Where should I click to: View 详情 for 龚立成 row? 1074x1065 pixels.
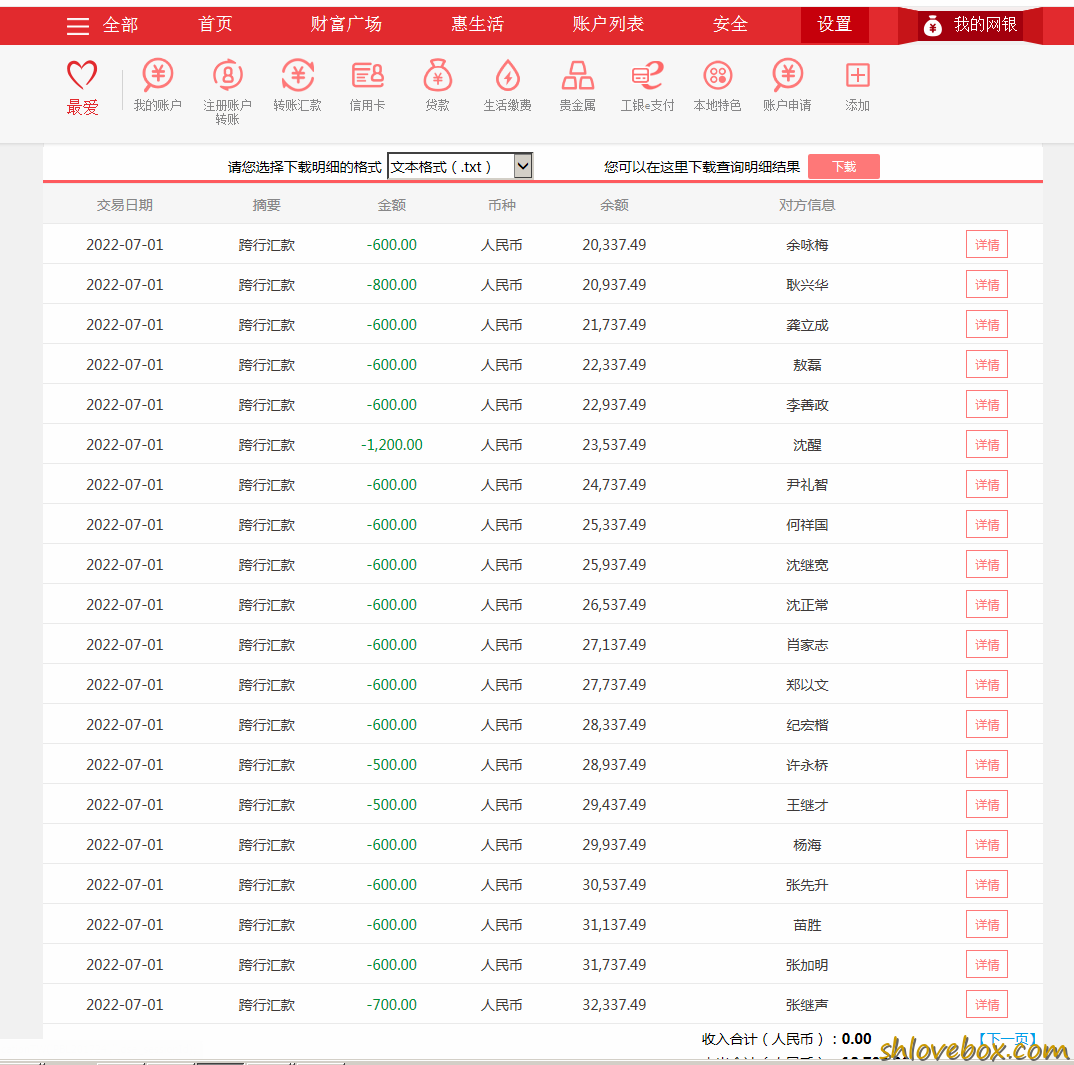(986, 325)
